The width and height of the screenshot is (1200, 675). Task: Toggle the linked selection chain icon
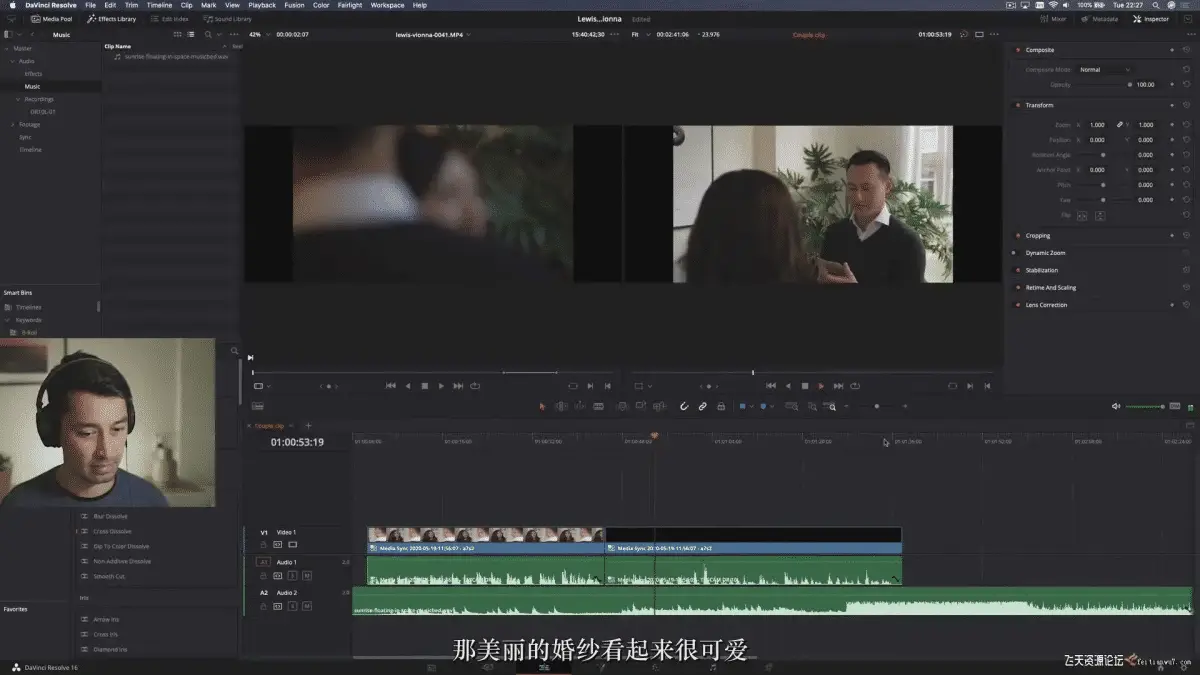click(x=703, y=406)
